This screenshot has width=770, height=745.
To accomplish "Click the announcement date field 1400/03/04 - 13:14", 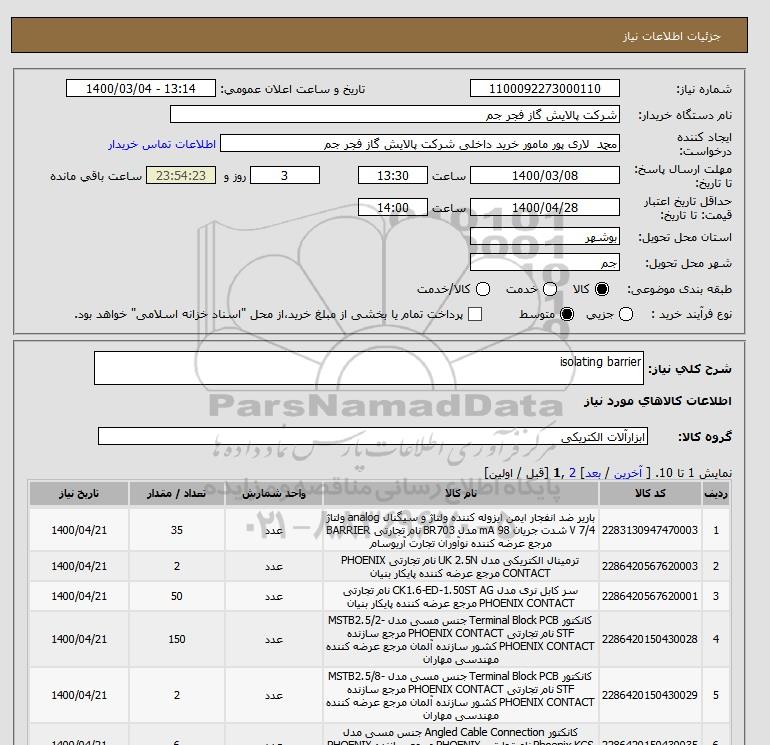I will (140, 88).
